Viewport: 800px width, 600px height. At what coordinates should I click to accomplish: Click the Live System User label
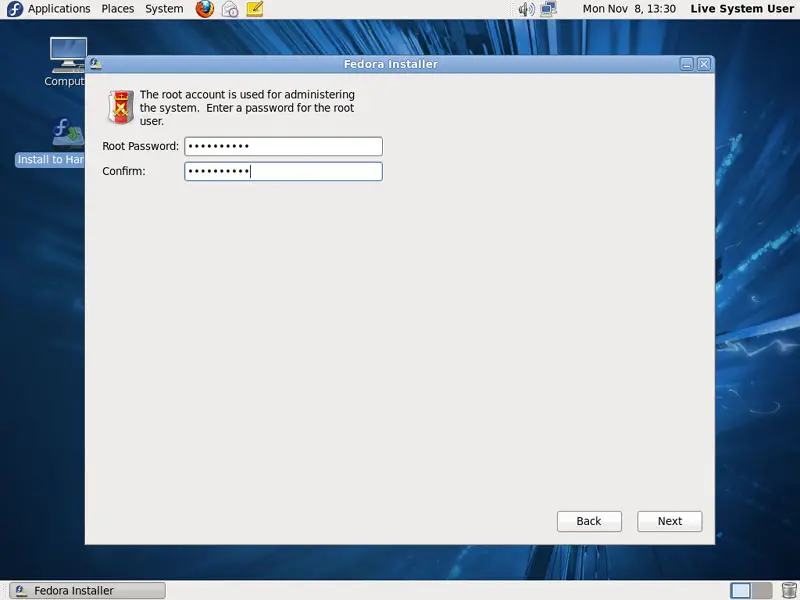coord(742,9)
